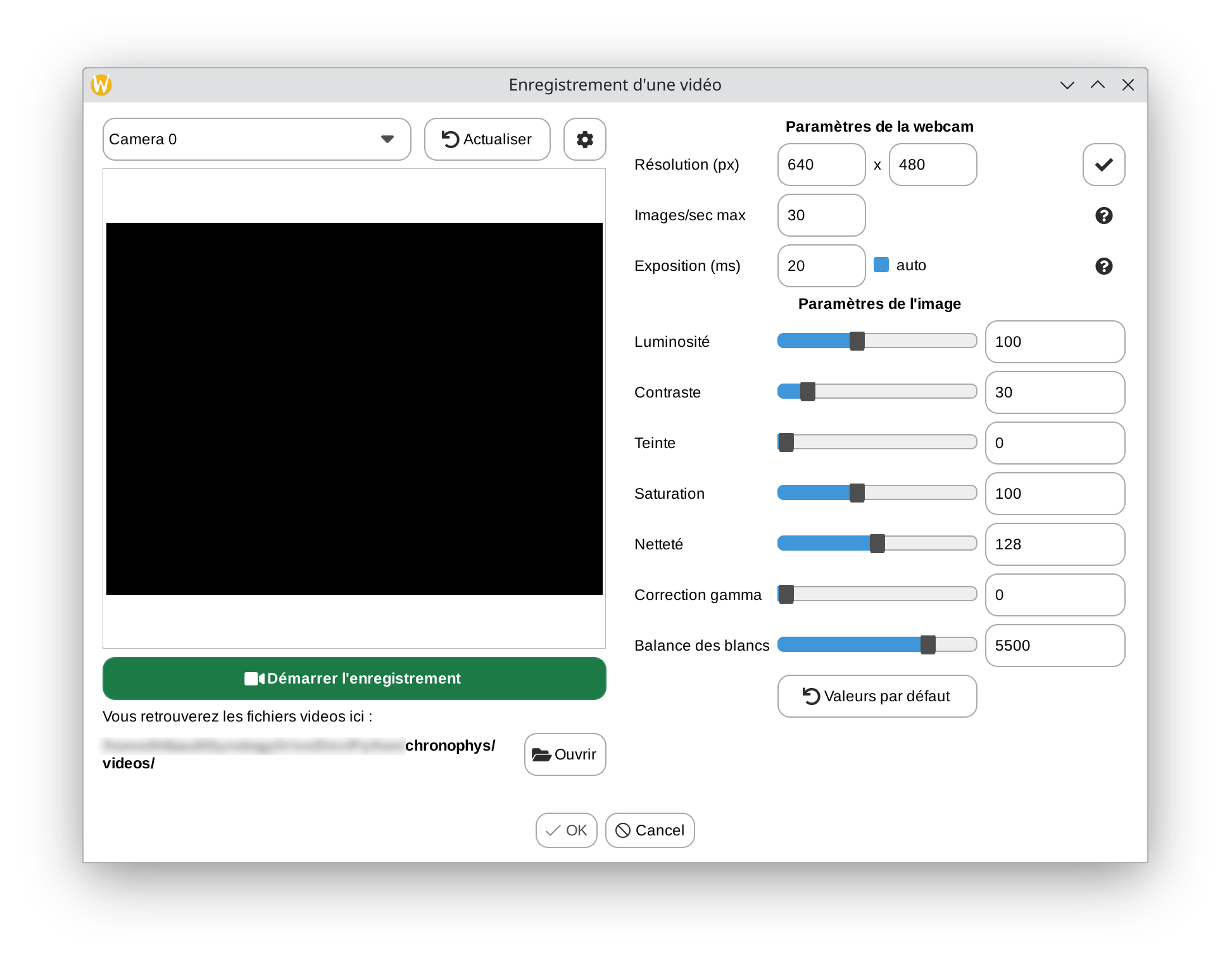Open help for Exposition setting

click(x=1103, y=266)
